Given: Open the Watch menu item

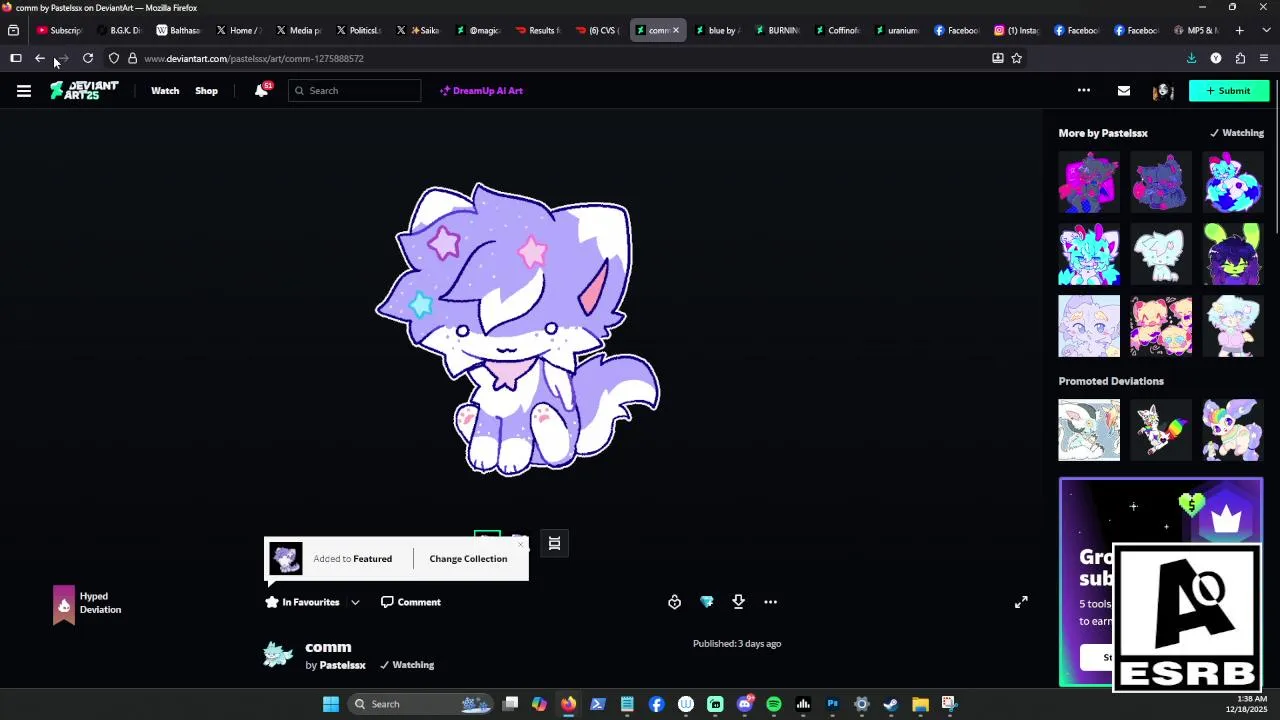Looking at the screenshot, I should (165, 91).
